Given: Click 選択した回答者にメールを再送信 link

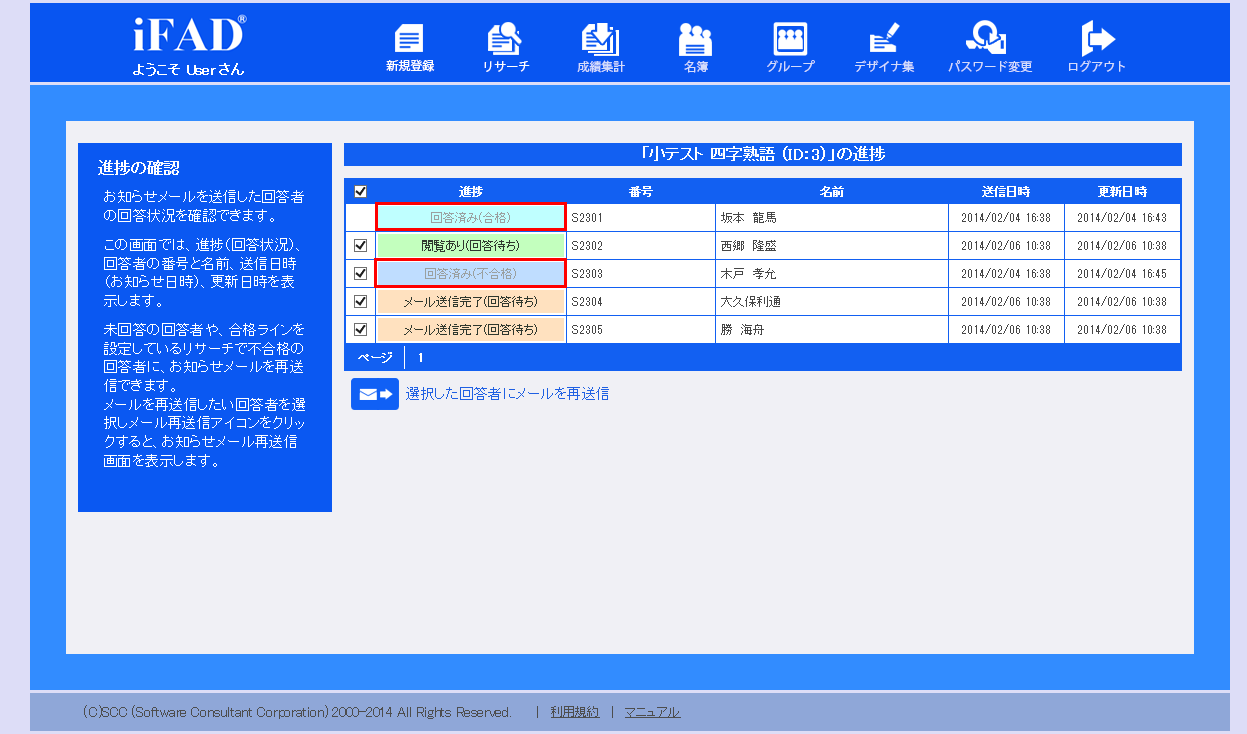Looking at the screenshot, I should tap(507, 394).
